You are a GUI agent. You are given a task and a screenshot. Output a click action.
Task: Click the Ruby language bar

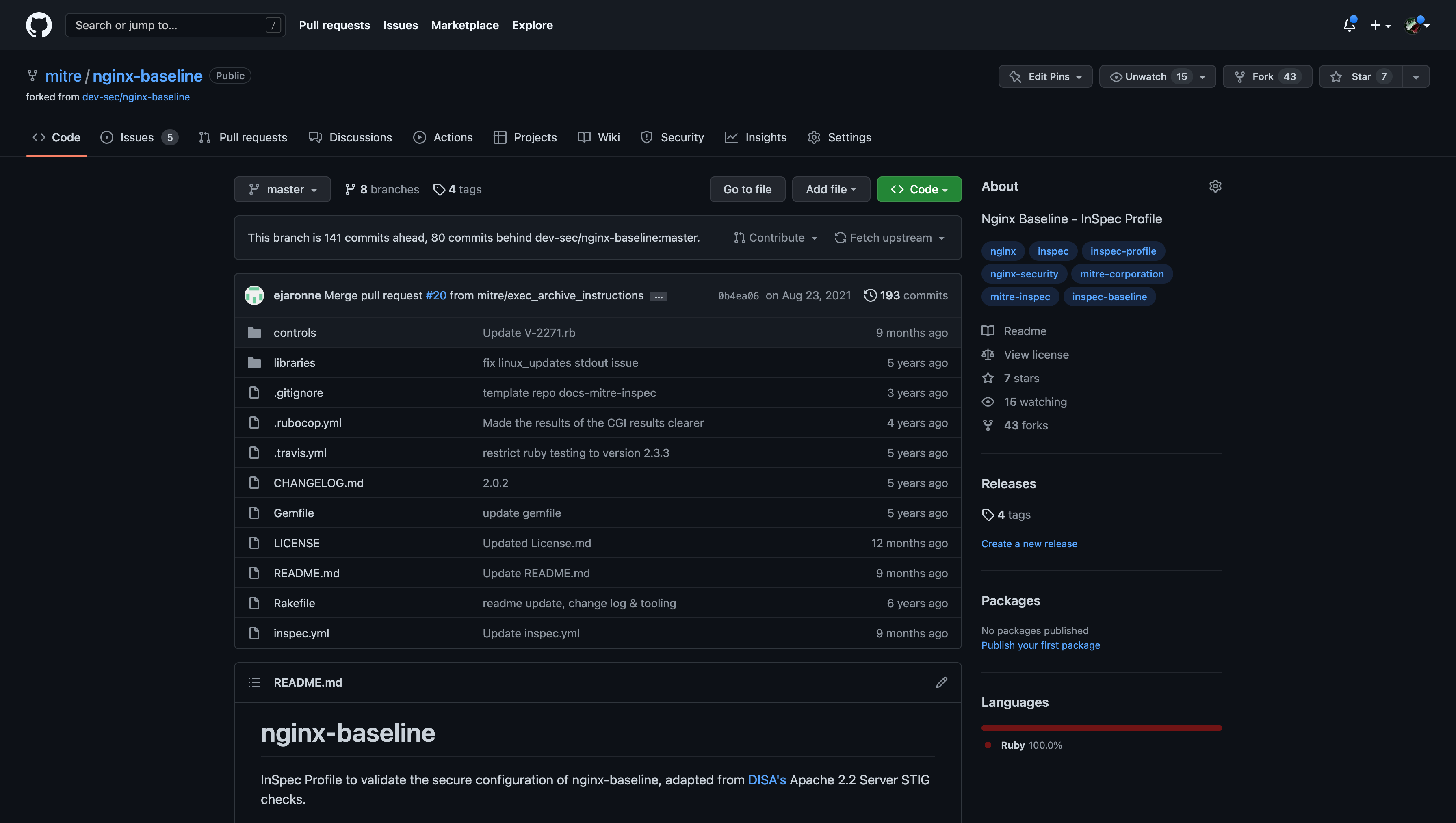[1102, 728]
